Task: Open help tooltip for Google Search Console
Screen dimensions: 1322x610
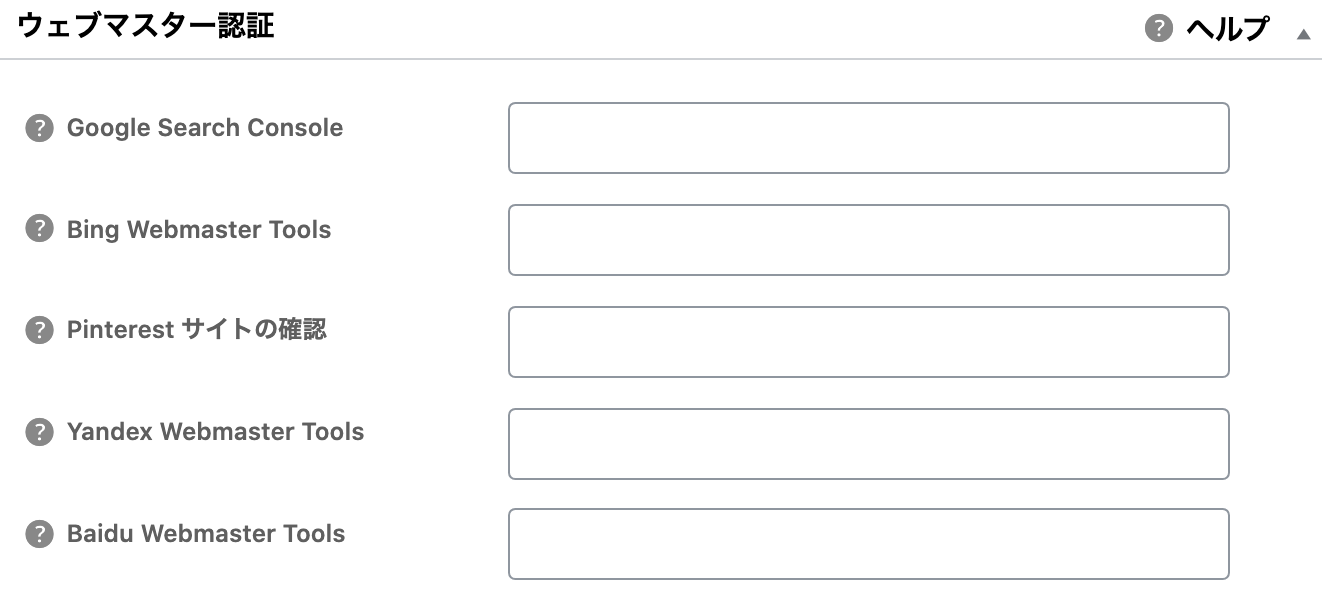Action: point(39,128)
